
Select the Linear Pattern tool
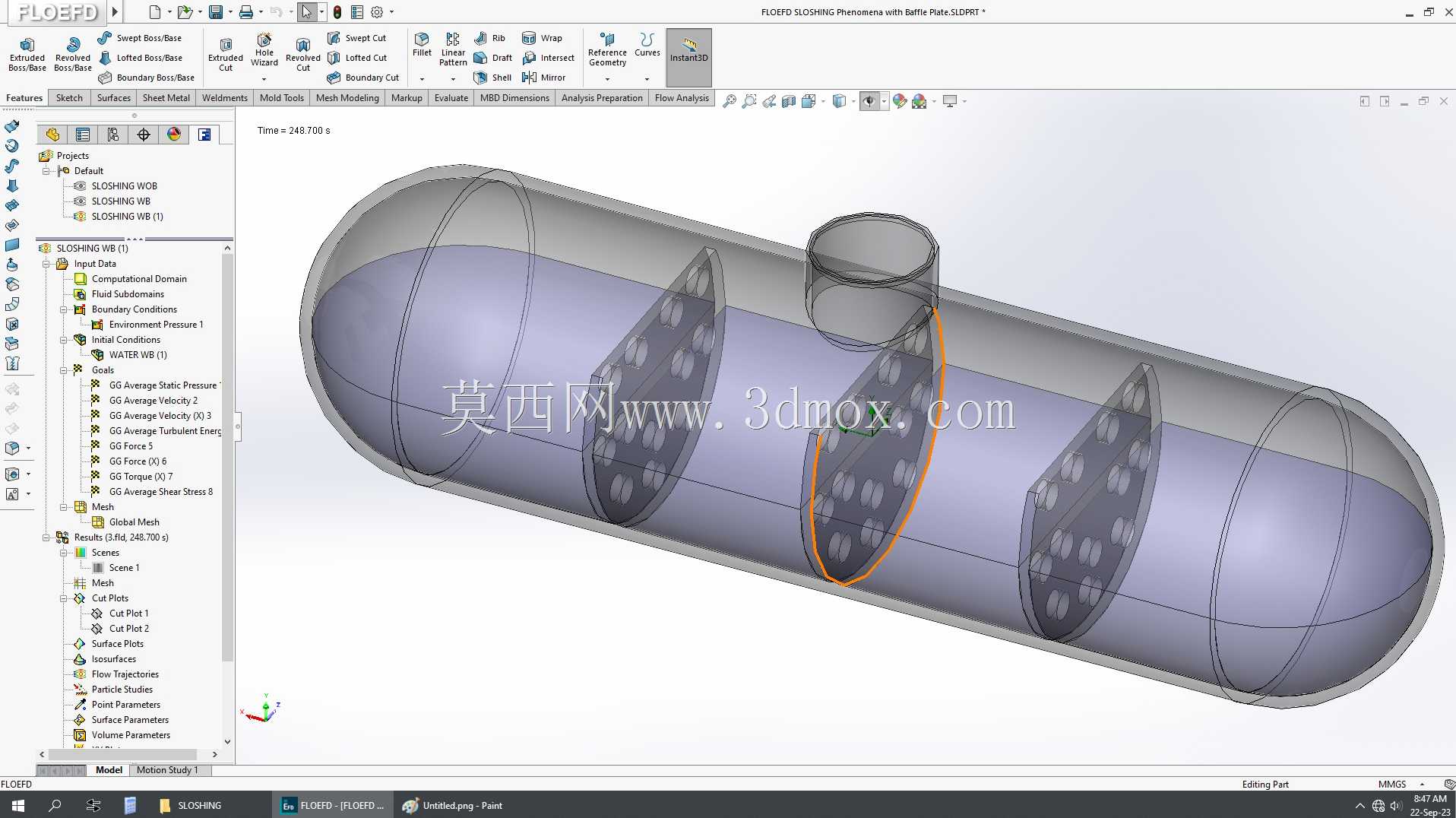click(x=453, y=49)
